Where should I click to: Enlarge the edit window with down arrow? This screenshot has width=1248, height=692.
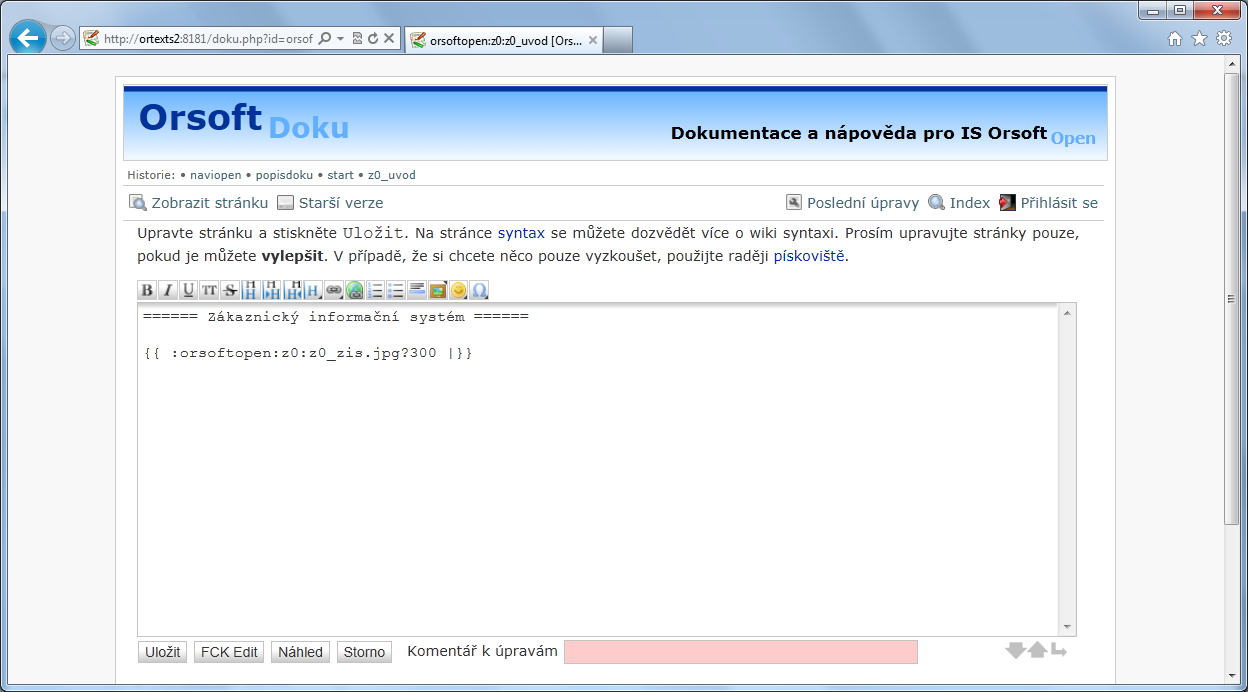(1015, 651)
